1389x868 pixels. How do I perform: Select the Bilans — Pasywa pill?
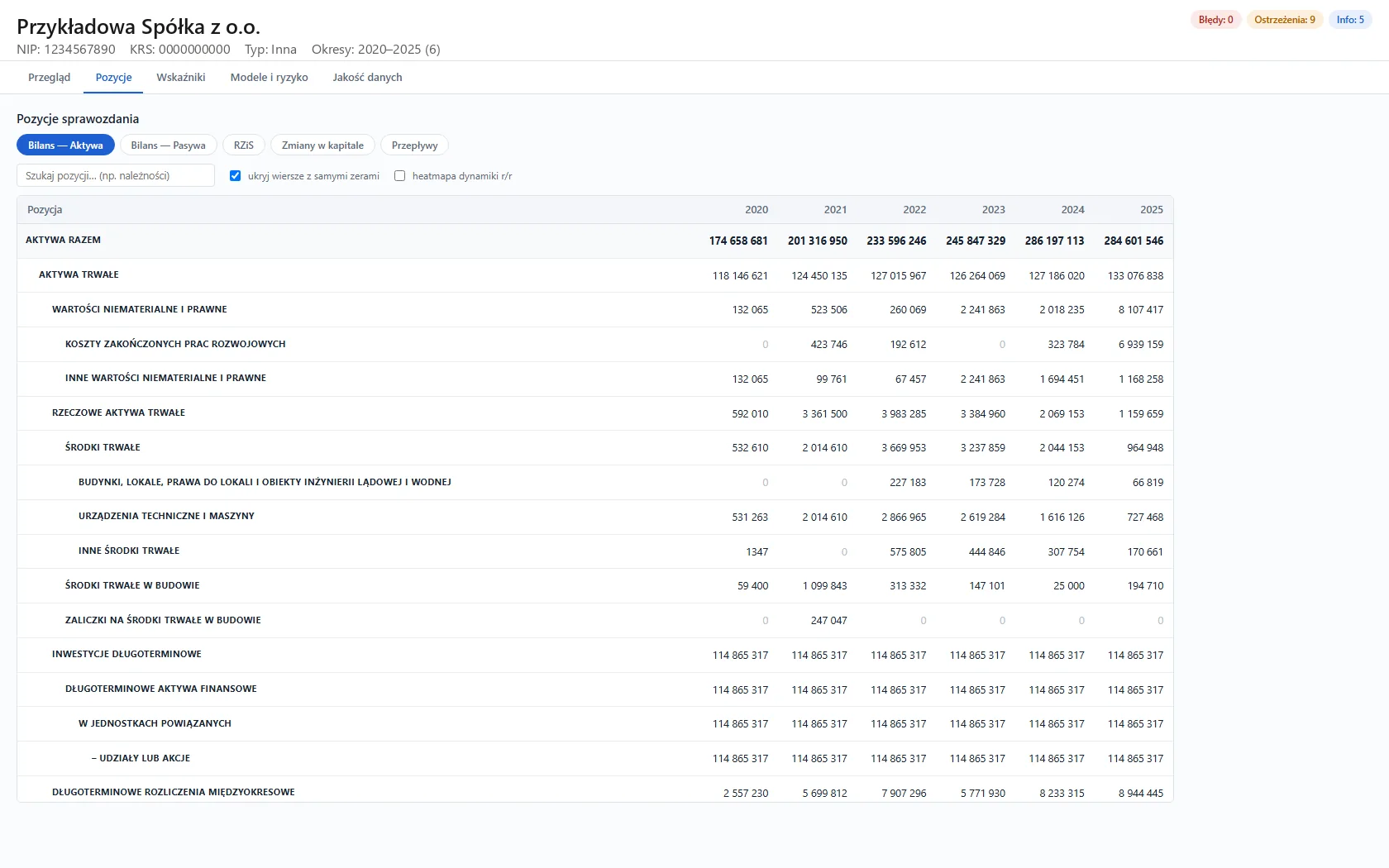(168, 145)
